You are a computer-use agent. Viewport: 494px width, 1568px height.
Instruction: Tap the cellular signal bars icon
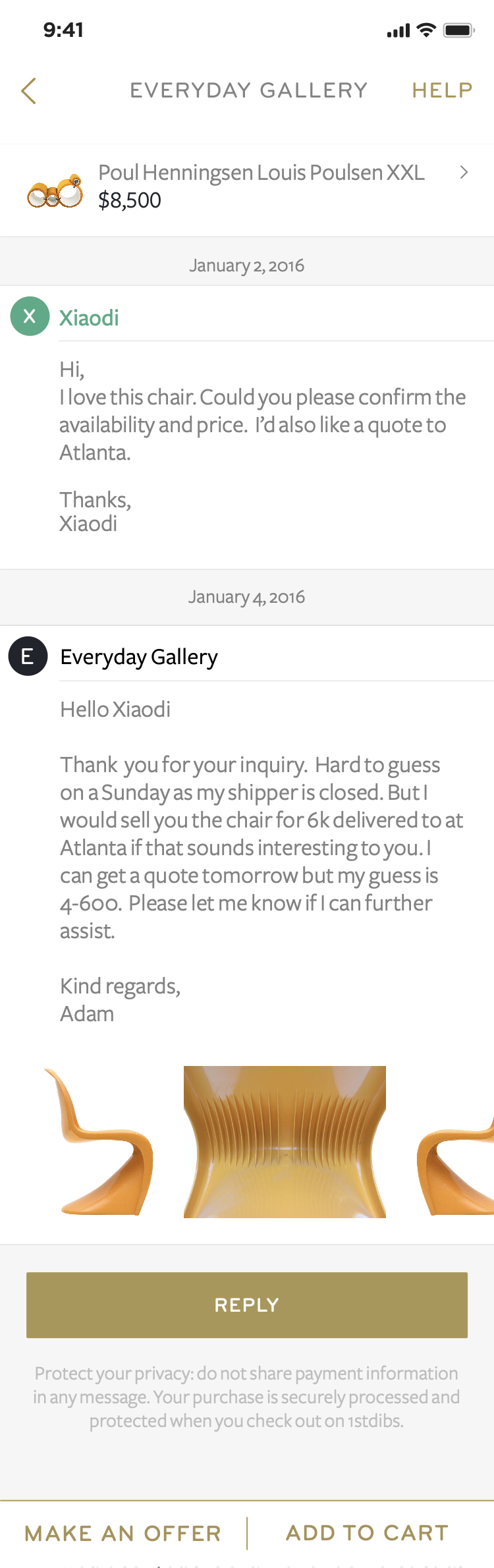(x=398, y=31)
